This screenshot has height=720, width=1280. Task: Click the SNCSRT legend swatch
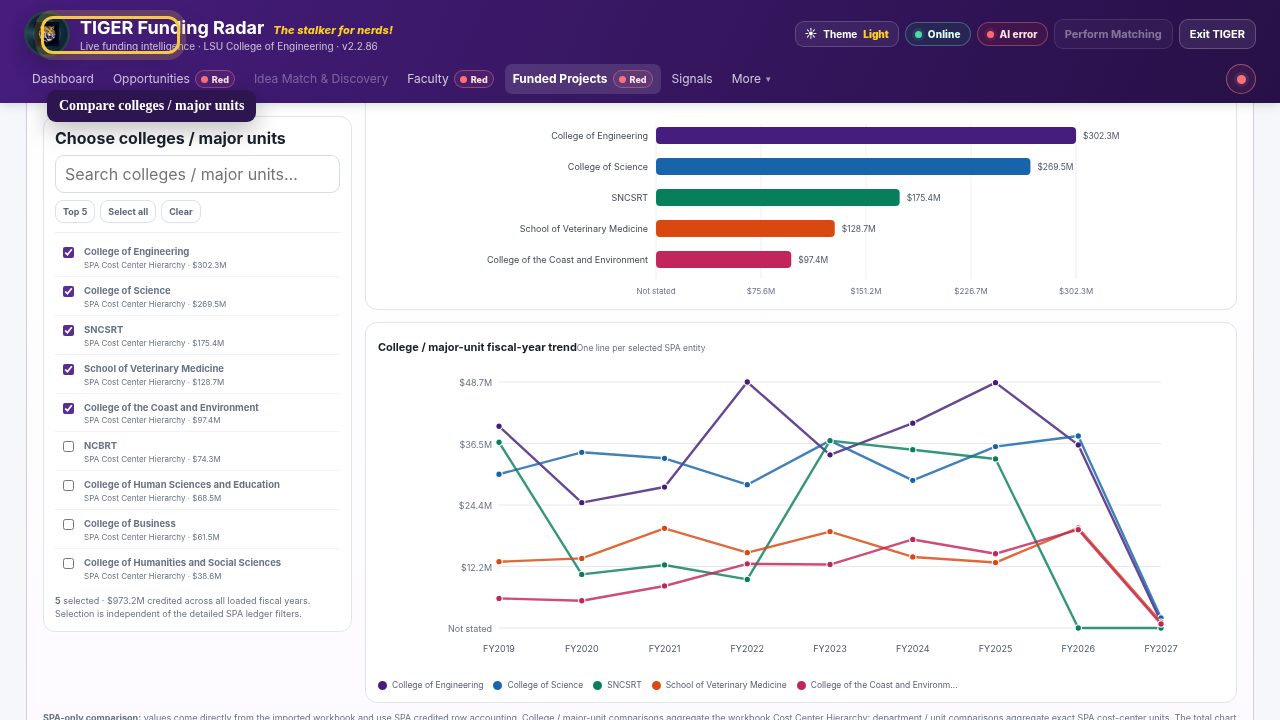coord(598,686)
